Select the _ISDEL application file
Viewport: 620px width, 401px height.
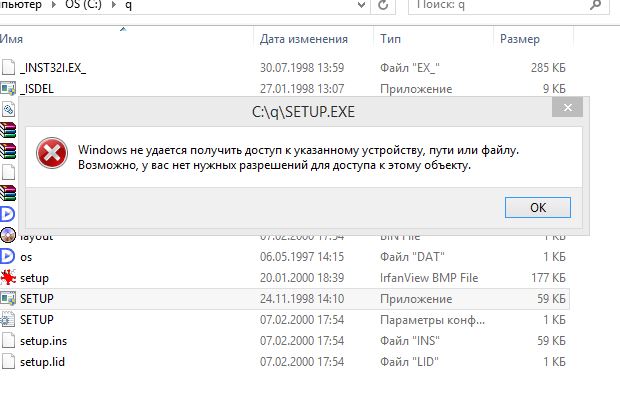[x=37, y=89]
